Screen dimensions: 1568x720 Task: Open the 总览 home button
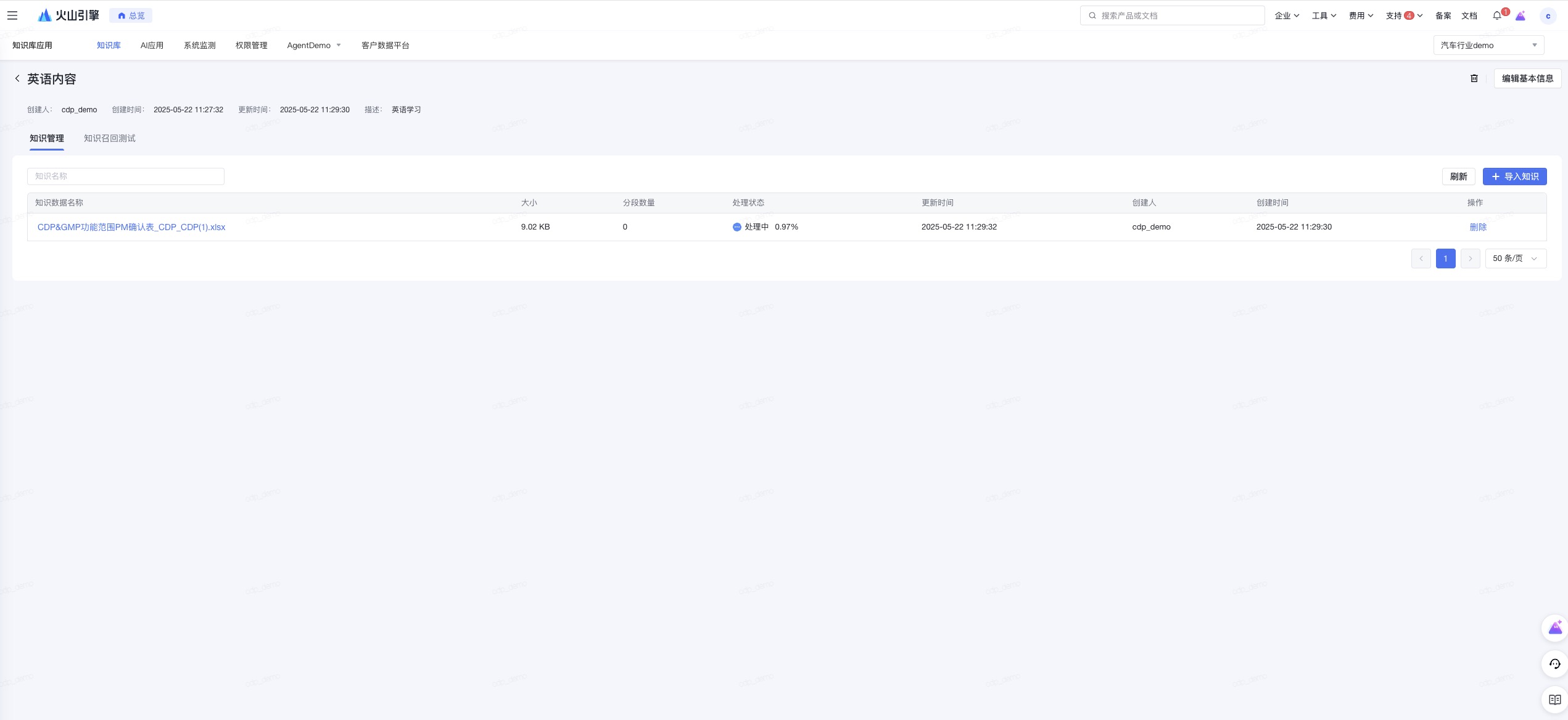tap(131, 15)
